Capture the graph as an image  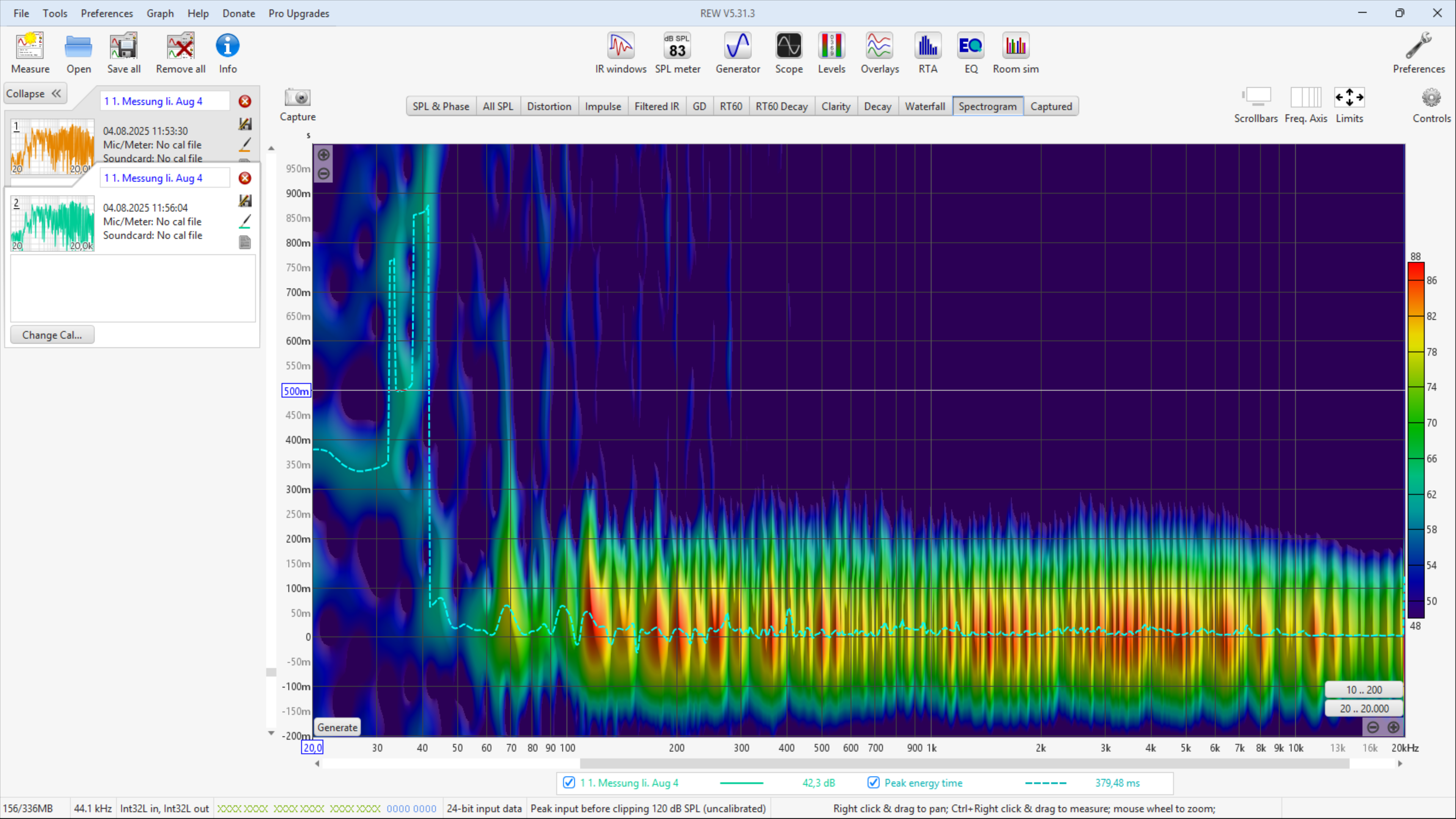297,105
